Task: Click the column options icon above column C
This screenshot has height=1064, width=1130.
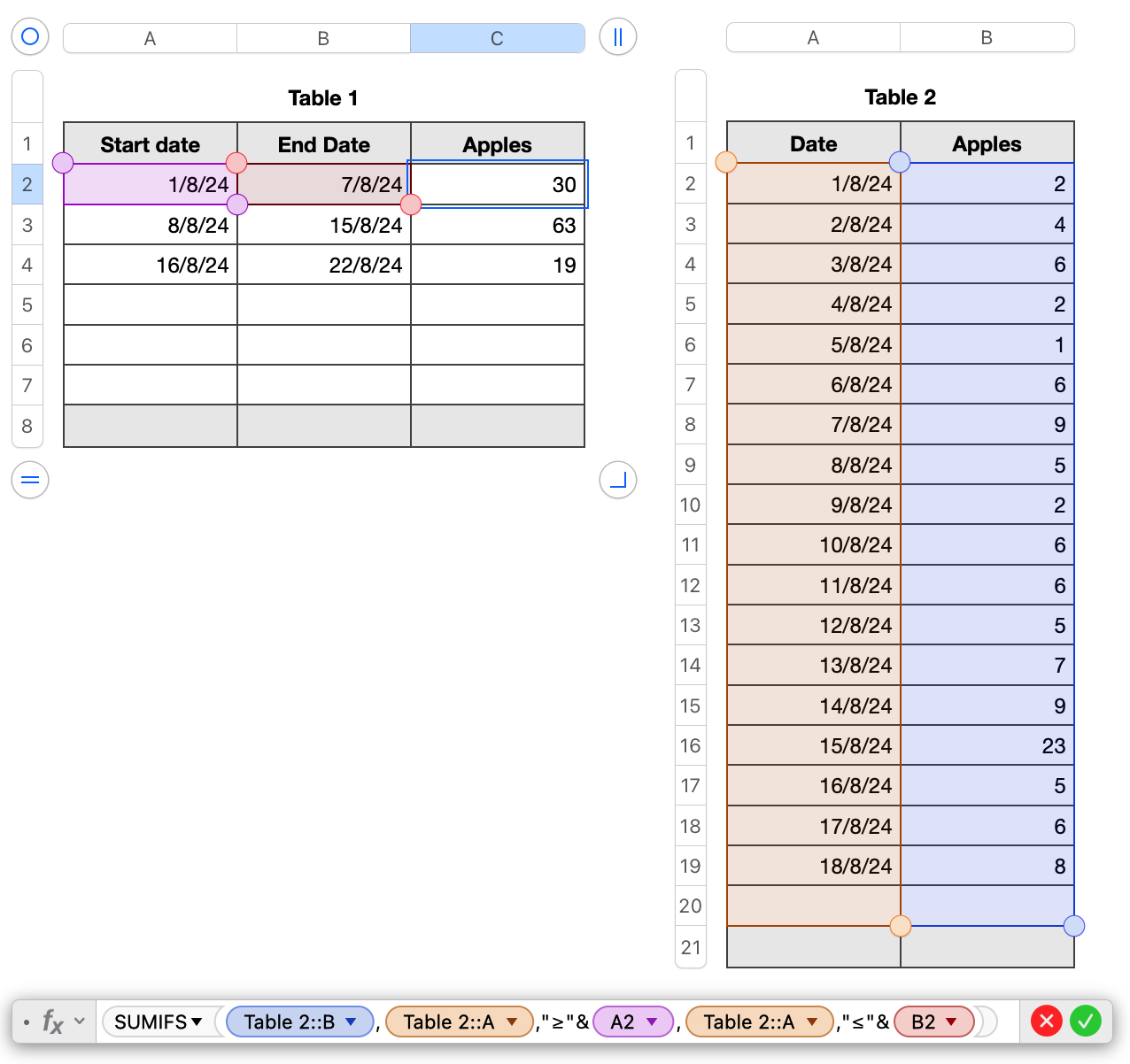Action: pyautogui.click(x=617, y=36)
